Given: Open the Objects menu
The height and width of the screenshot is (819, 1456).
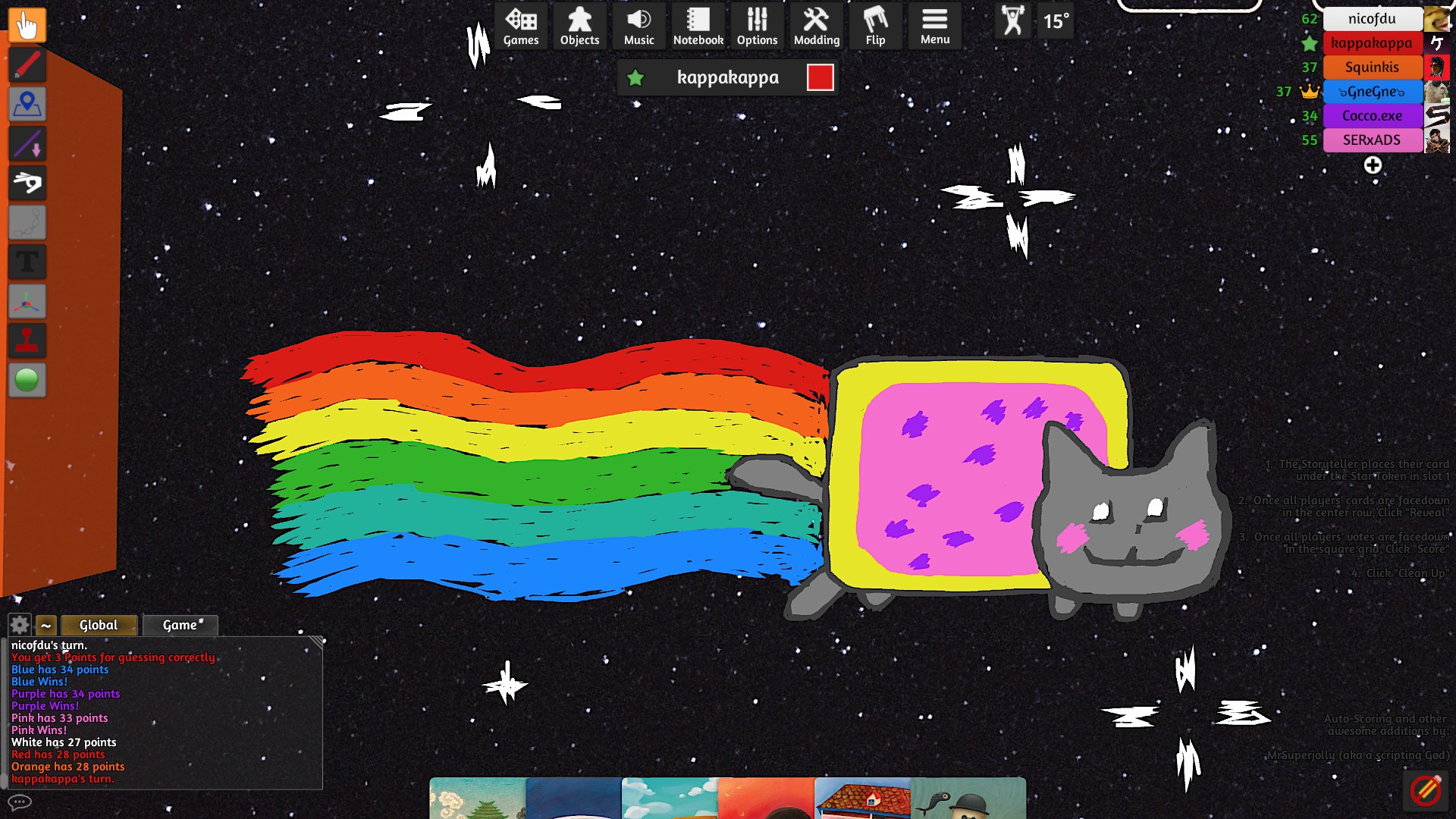Looking at the screenshot, I should pos(579,27).
